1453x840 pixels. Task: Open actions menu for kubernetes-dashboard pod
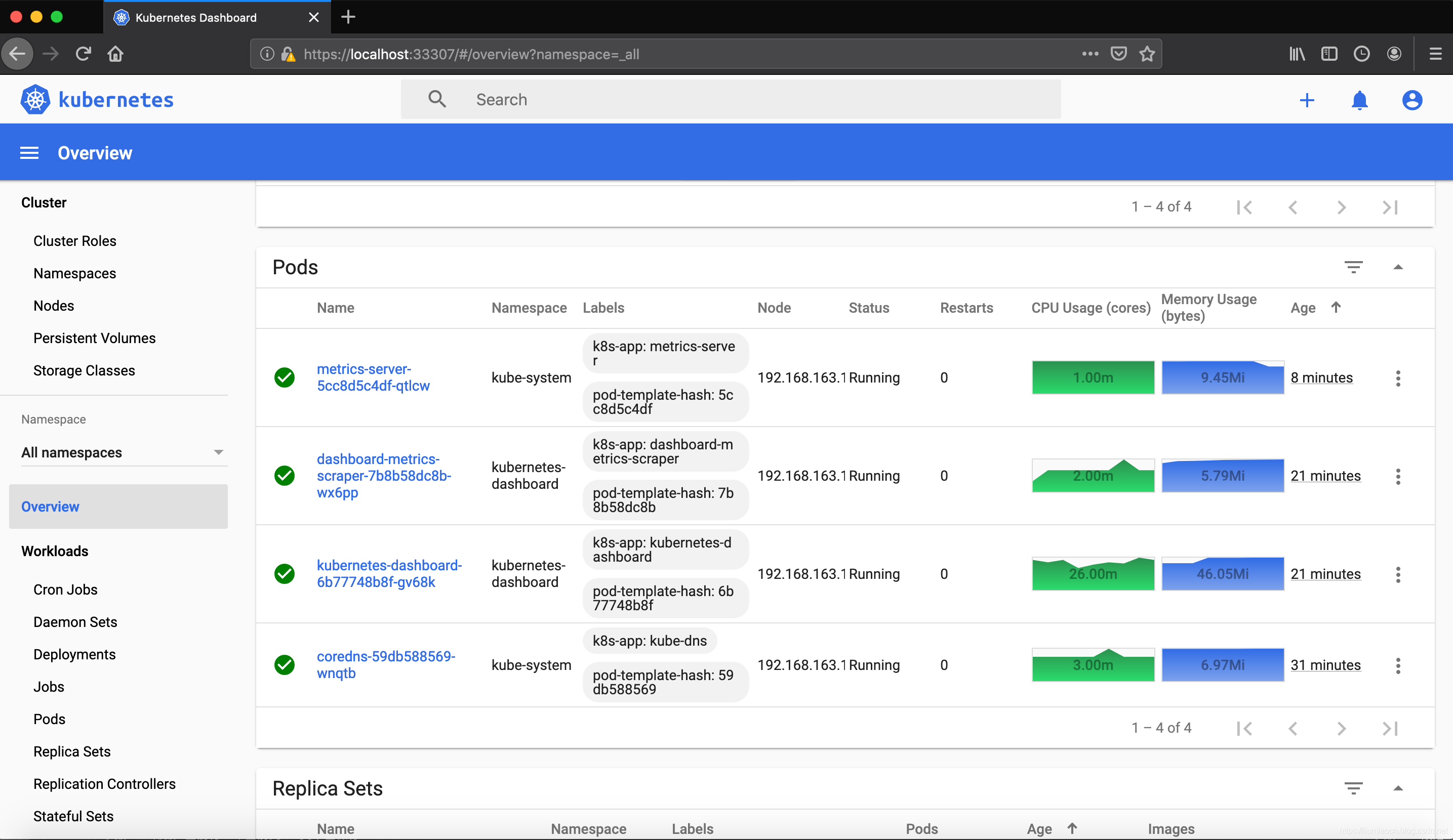[x=1398, y=574]
